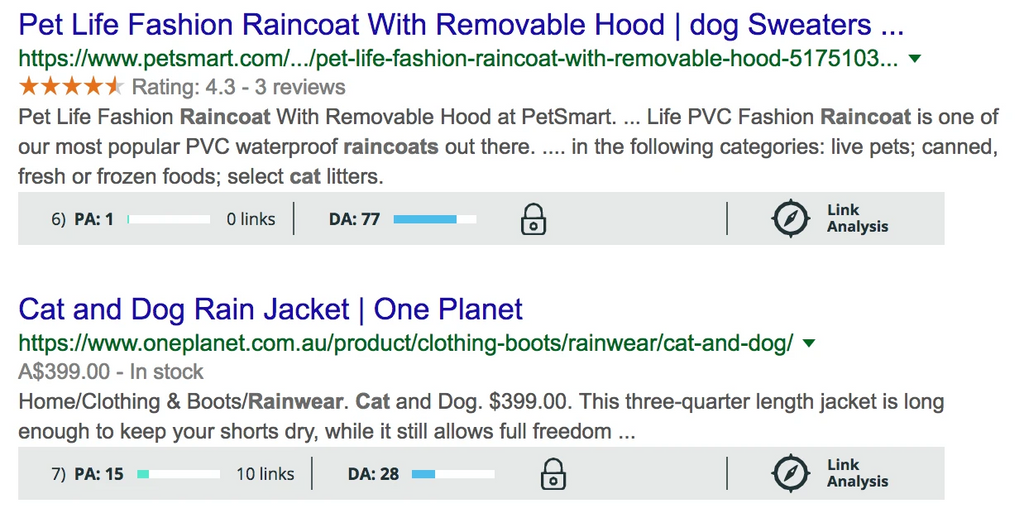Click compass icon in One Planet result bar
The width and height of the screenshot is (1024, 518).
[x=791, y=473]
